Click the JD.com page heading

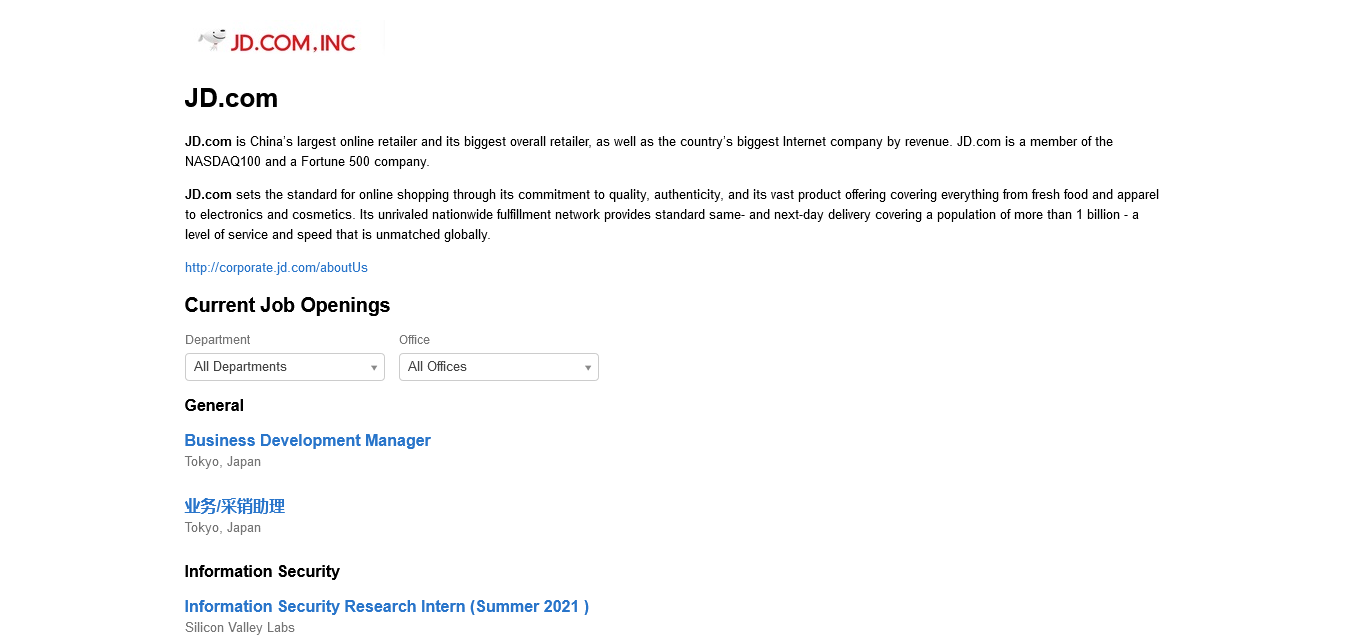click(231, 99)
